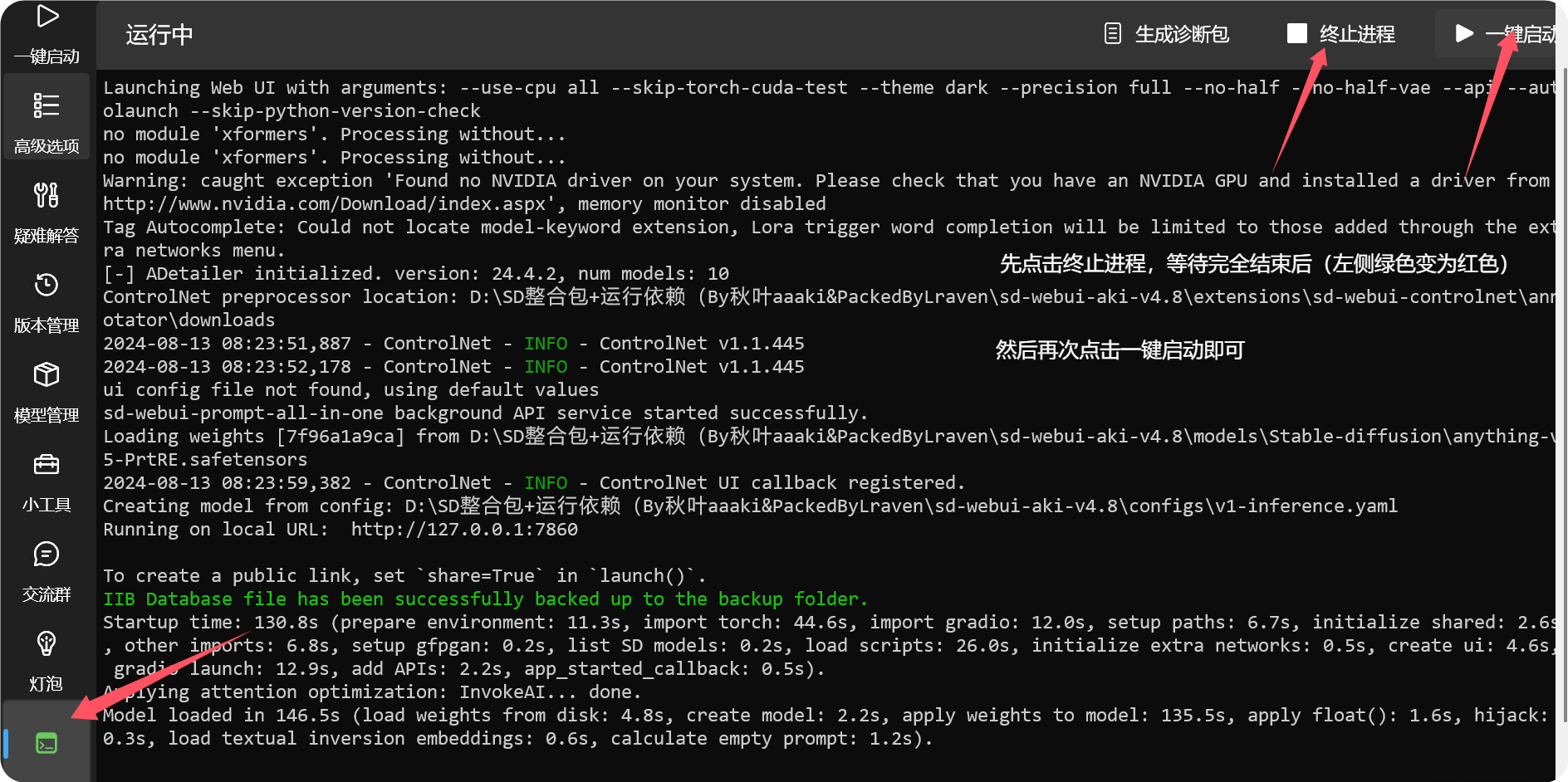Click the play triangle icon at top right
1568x782 pixels.
[x=1464, y=33]
